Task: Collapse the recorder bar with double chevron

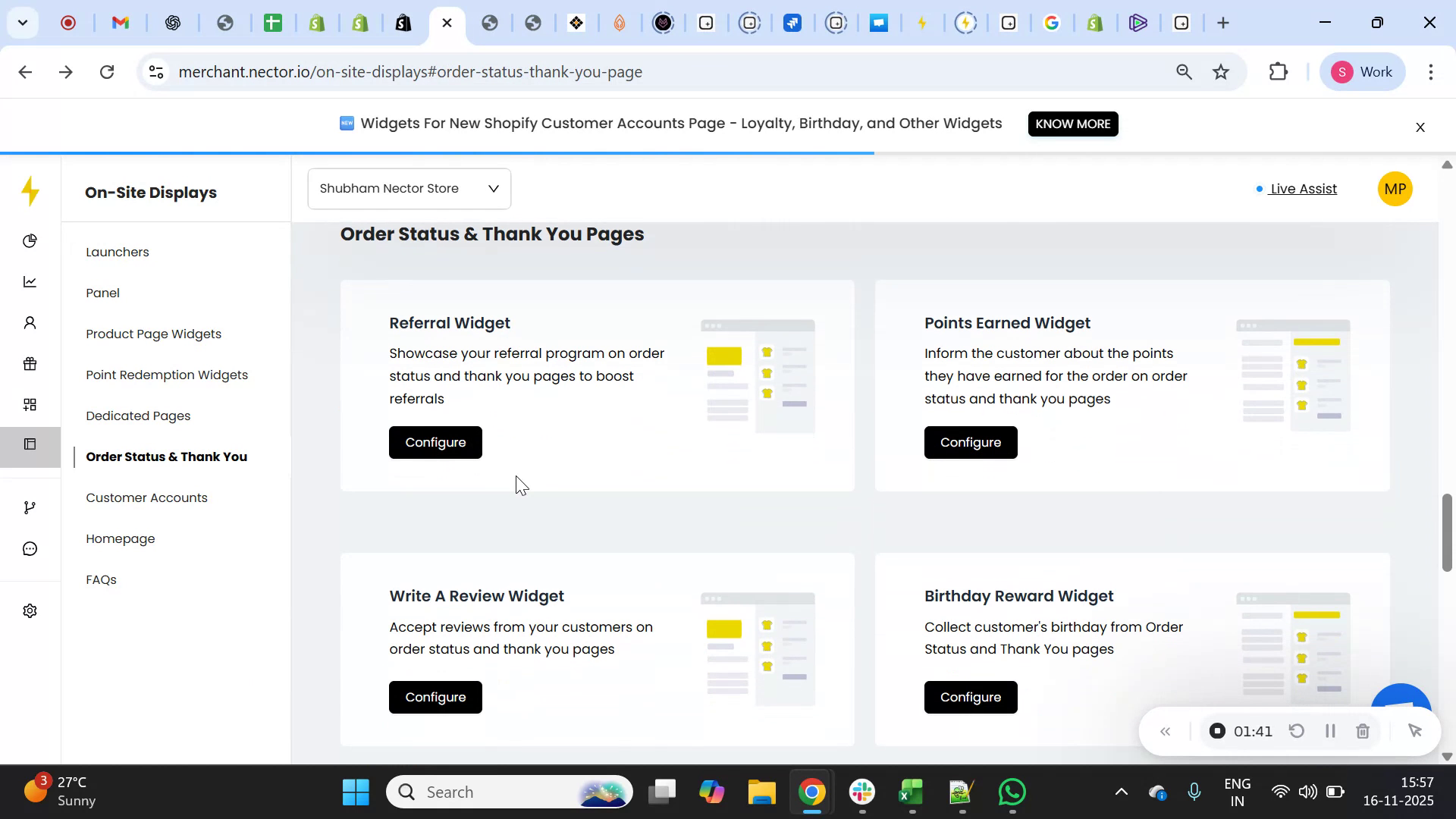Action: click(x=1166, y=732)
